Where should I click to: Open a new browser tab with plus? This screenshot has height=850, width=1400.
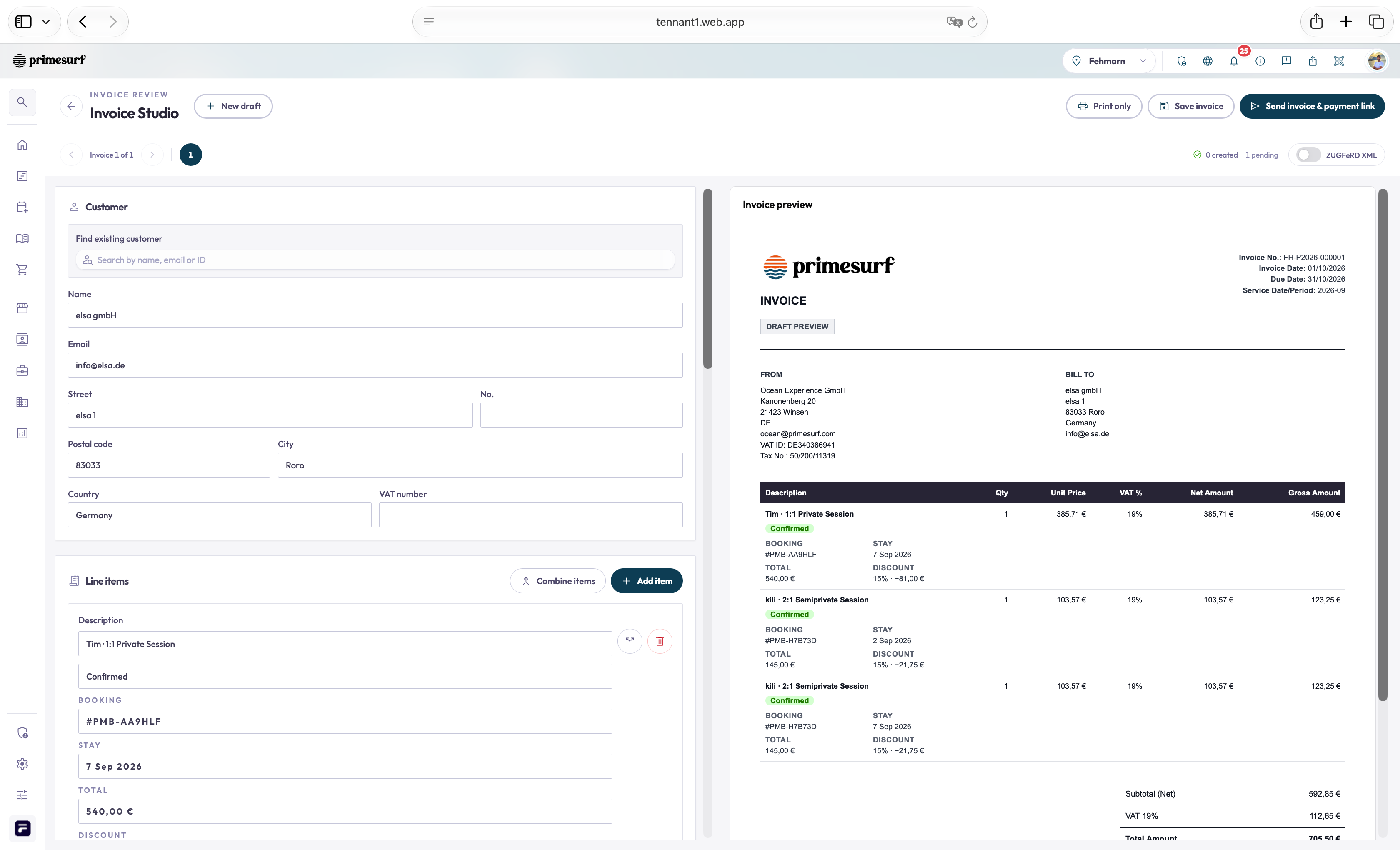coord(1346,22)
